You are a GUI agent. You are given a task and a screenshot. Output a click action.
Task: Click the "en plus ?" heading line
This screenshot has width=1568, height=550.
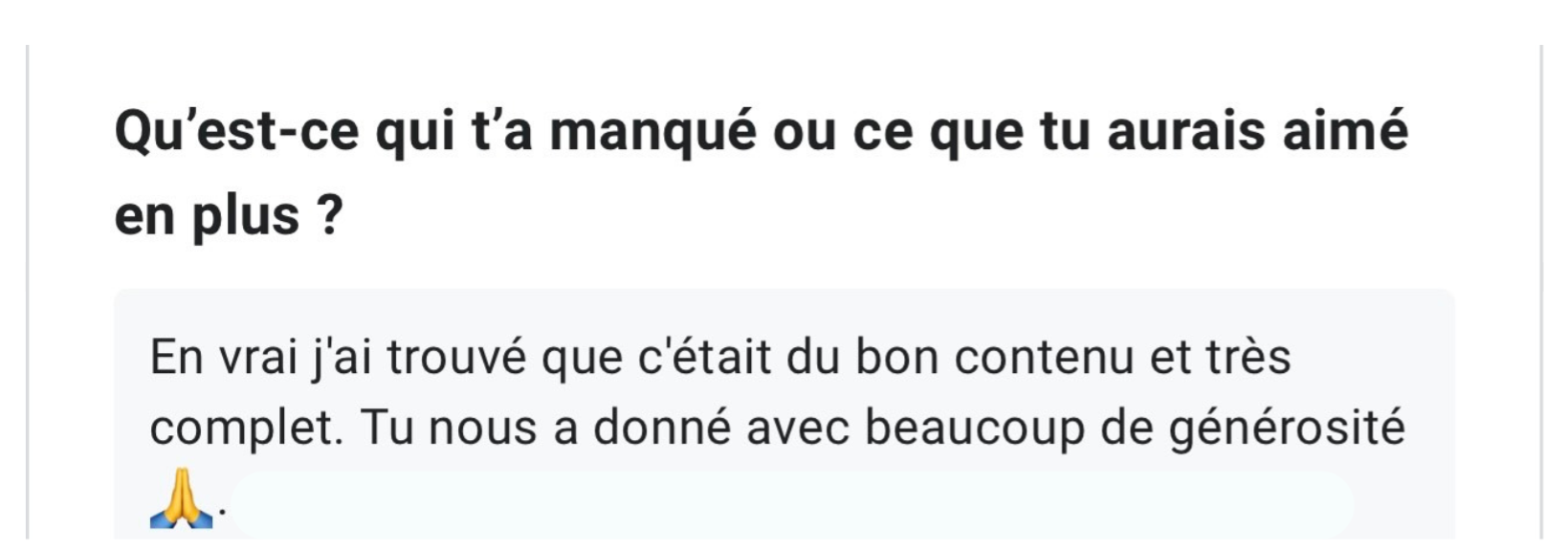229,215
